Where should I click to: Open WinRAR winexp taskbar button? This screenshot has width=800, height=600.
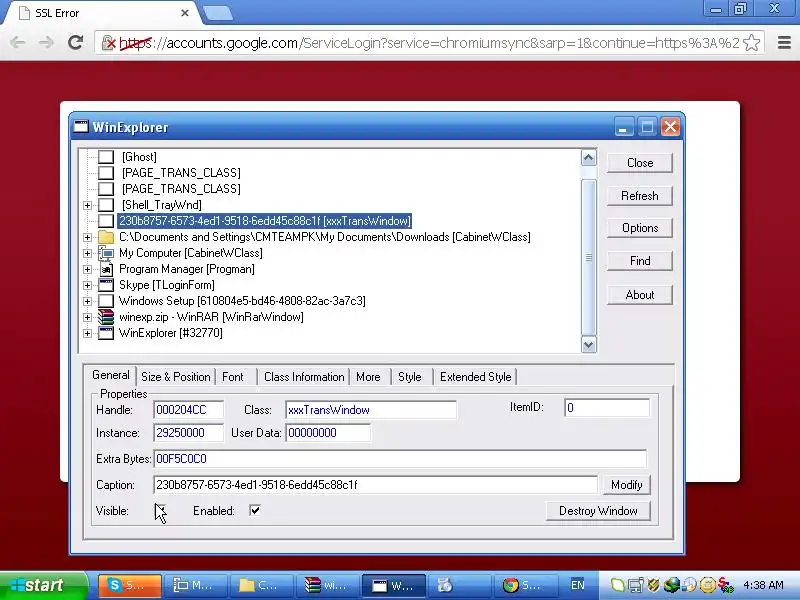pos(328,585)
